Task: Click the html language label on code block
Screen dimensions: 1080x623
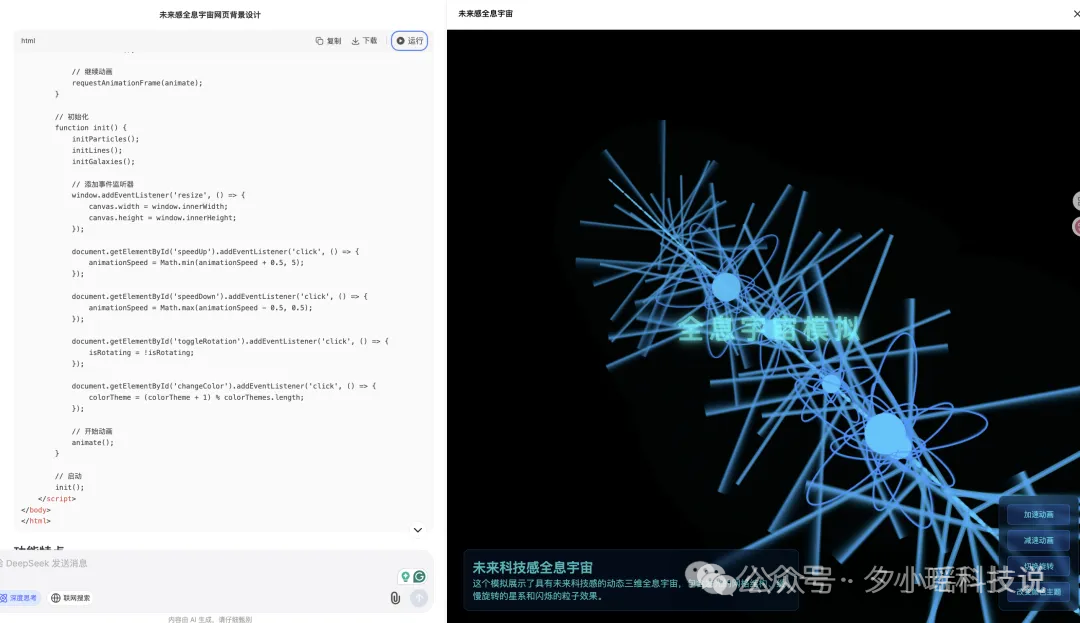Action: pyautogui.click(x=28, y=41)
